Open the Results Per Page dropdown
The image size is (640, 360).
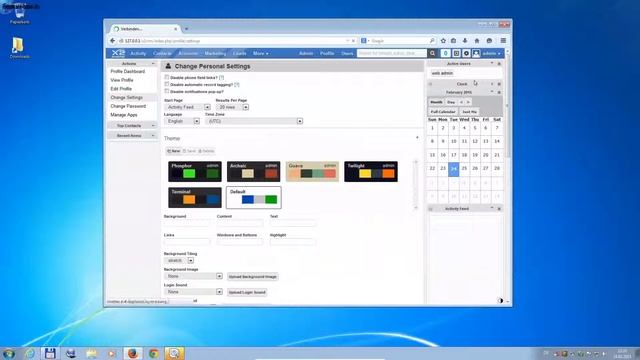point(232,107)
